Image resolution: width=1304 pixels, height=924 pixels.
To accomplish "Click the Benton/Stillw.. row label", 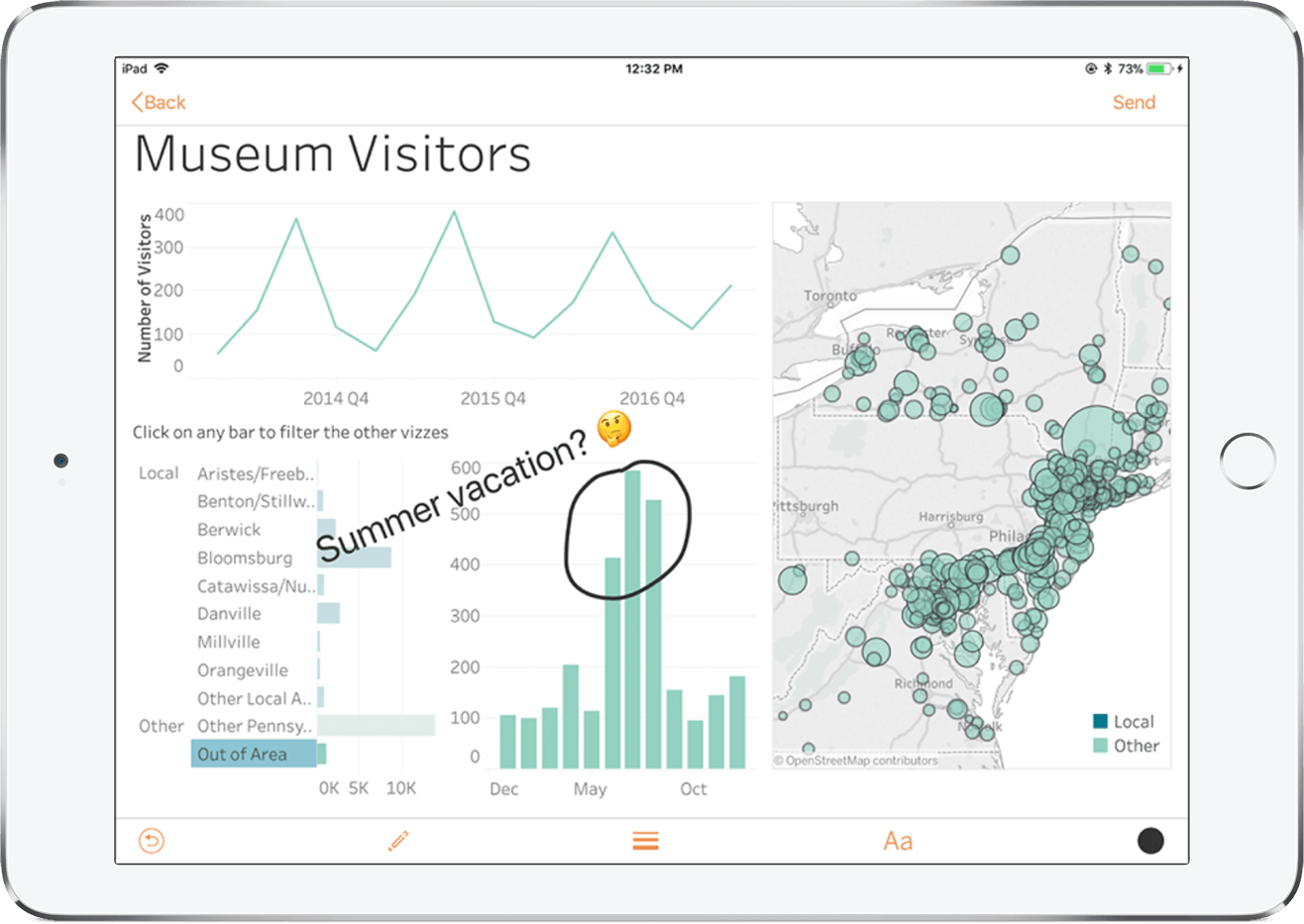I will 256,501.
